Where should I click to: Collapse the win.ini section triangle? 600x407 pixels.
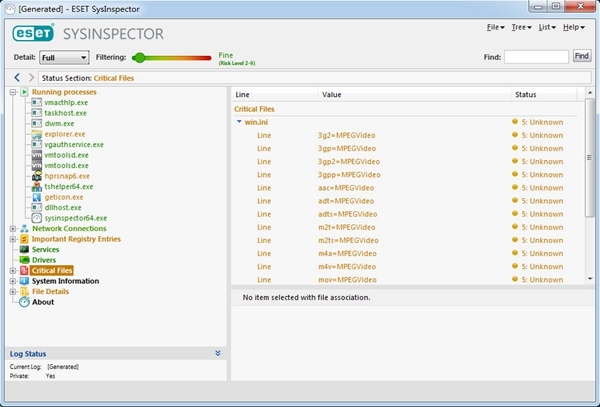pyautogui.click(x=239, y=122)
